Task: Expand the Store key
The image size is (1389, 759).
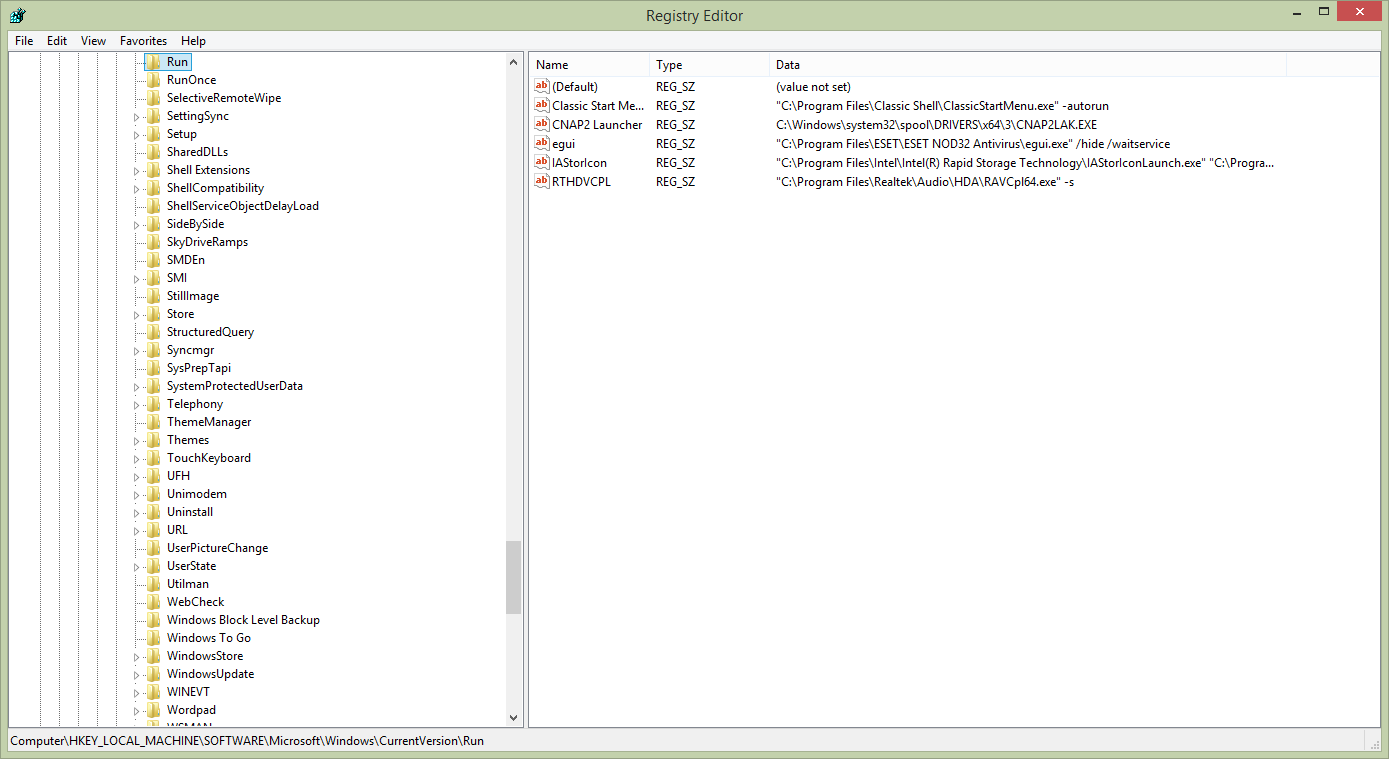Action: tap(137, 315)
